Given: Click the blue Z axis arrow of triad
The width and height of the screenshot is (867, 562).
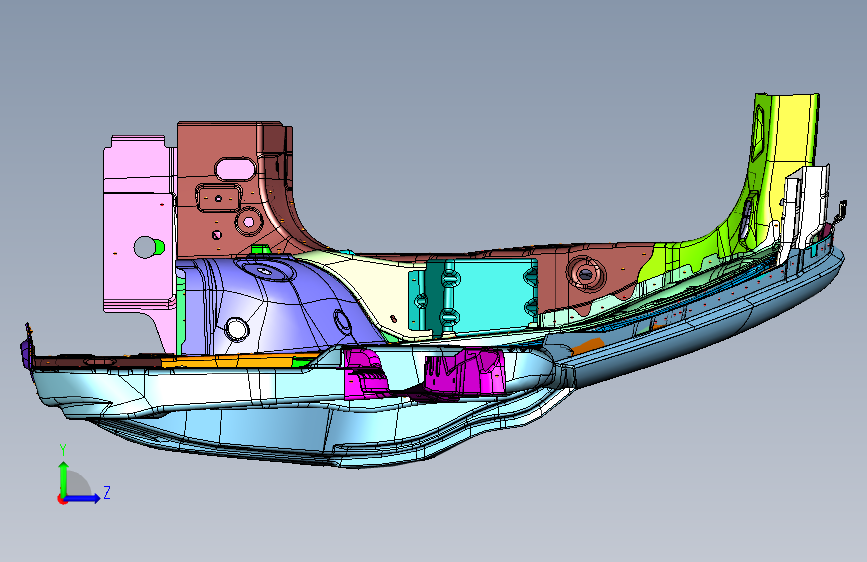Looking at the screenshot, I should point(82,498).
